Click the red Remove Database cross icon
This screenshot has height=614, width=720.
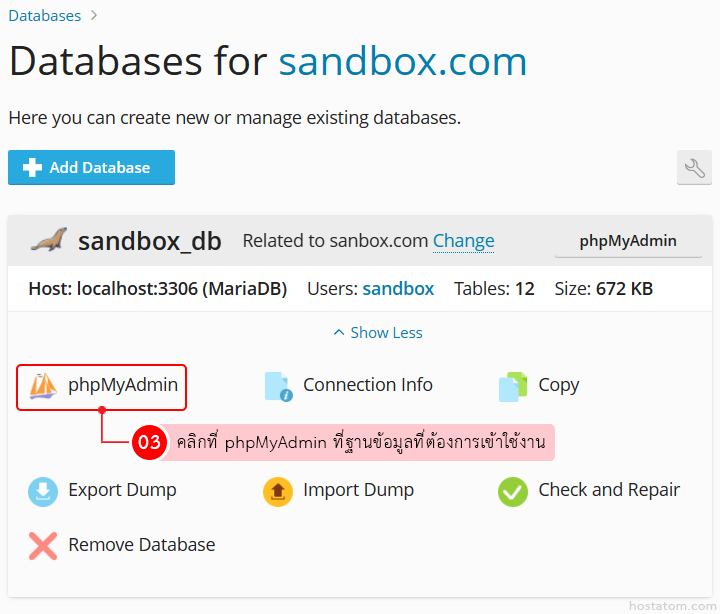click(x=43, y=545)
